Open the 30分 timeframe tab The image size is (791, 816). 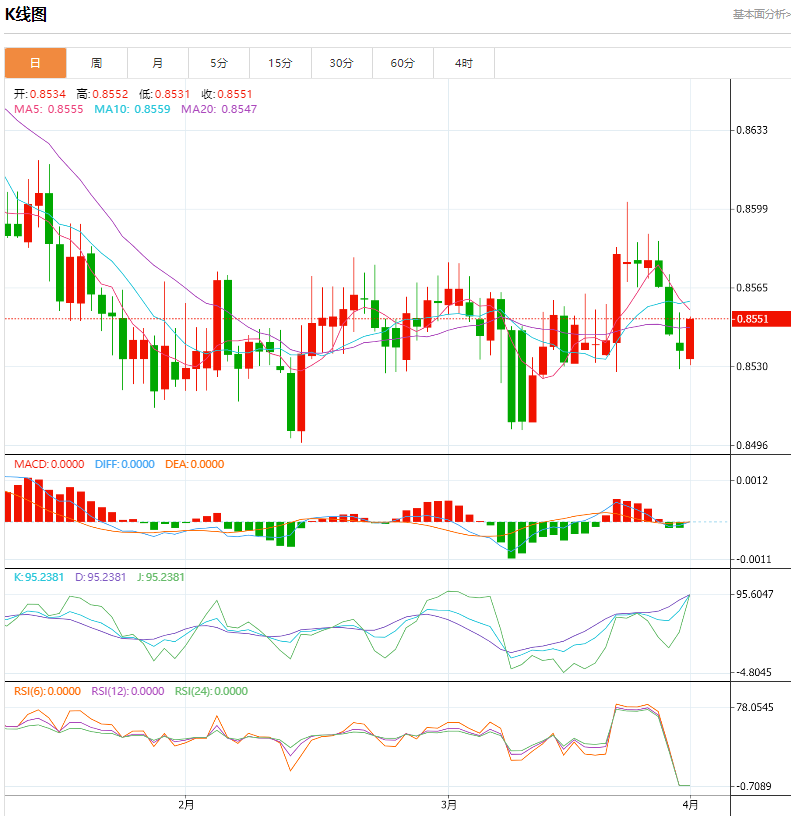point(342,63)
